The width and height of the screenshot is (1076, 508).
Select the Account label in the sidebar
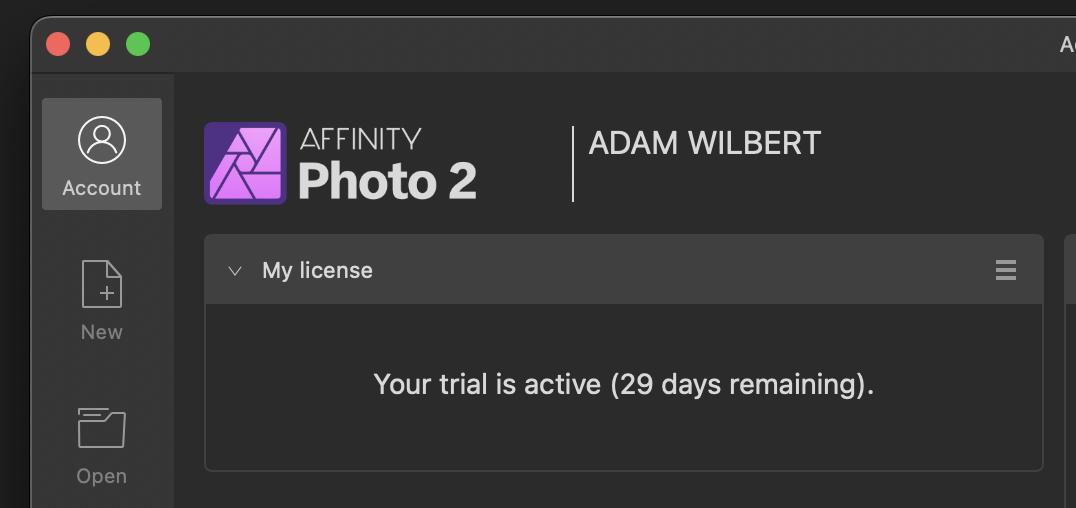(102, 188)
